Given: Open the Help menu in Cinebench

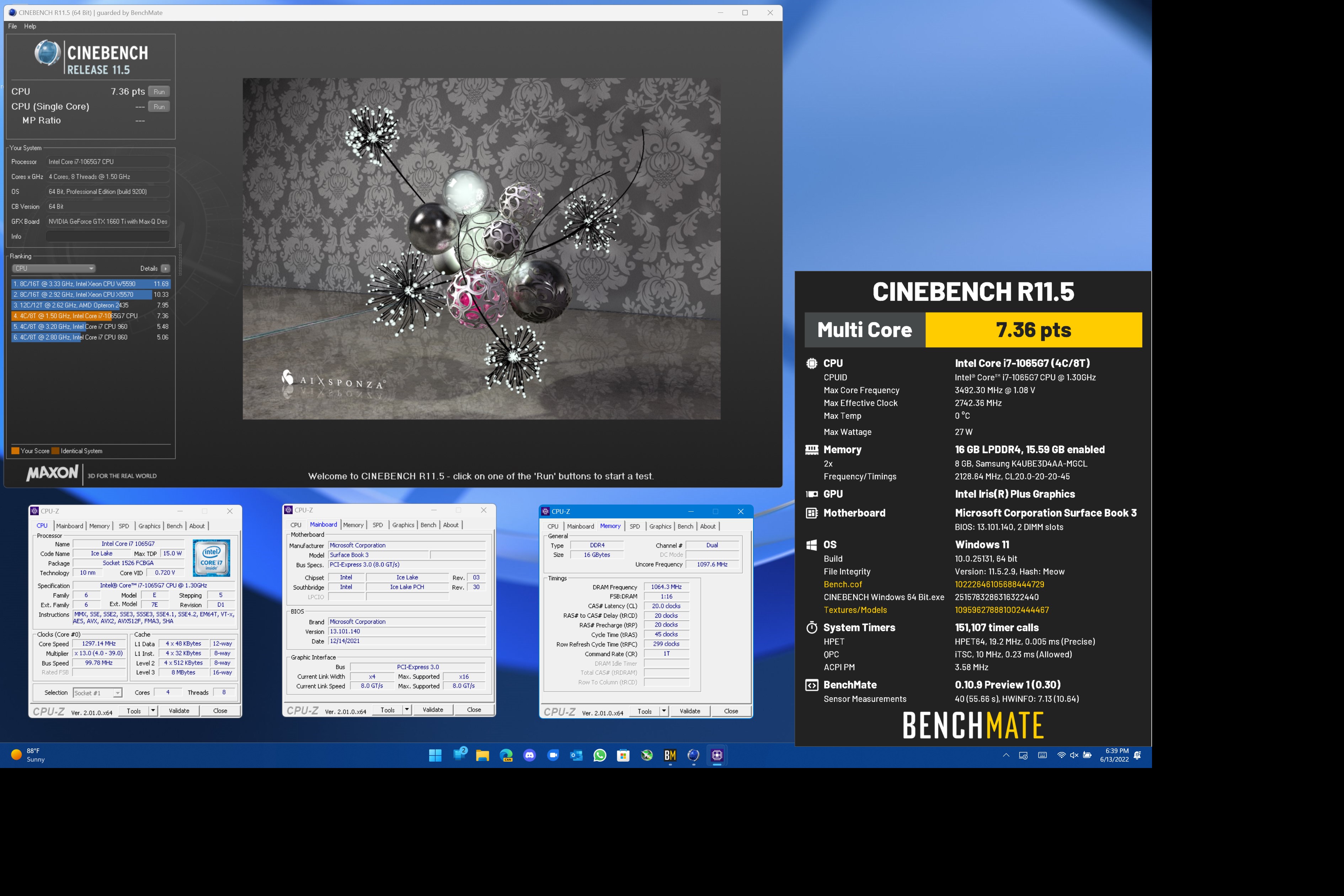Looking at the screenshot, I should coord(30,26).
